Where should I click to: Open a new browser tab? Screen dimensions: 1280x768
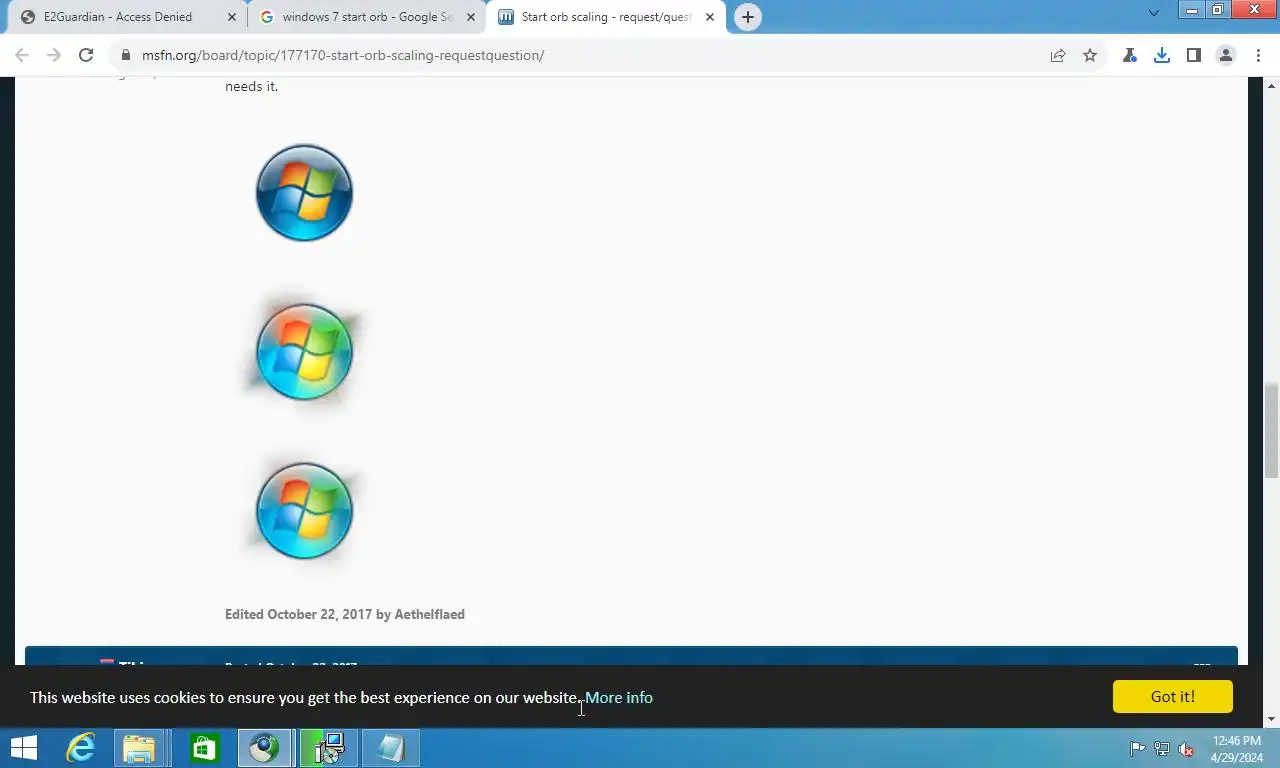tap(748, 17)
